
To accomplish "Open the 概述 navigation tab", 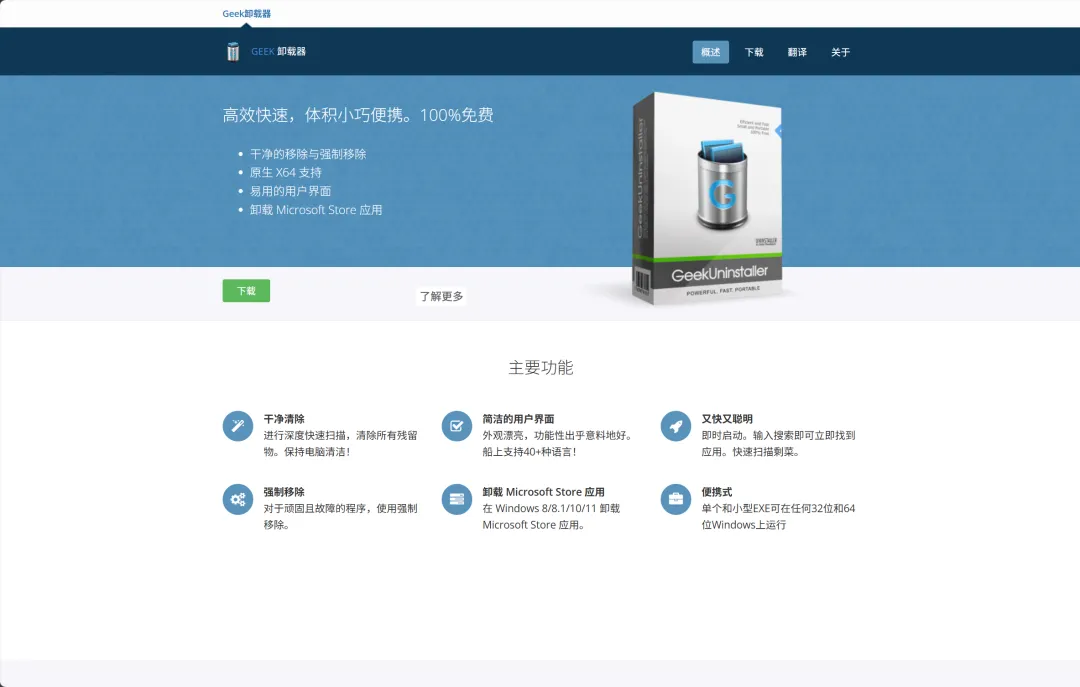I will click(710, 52).
